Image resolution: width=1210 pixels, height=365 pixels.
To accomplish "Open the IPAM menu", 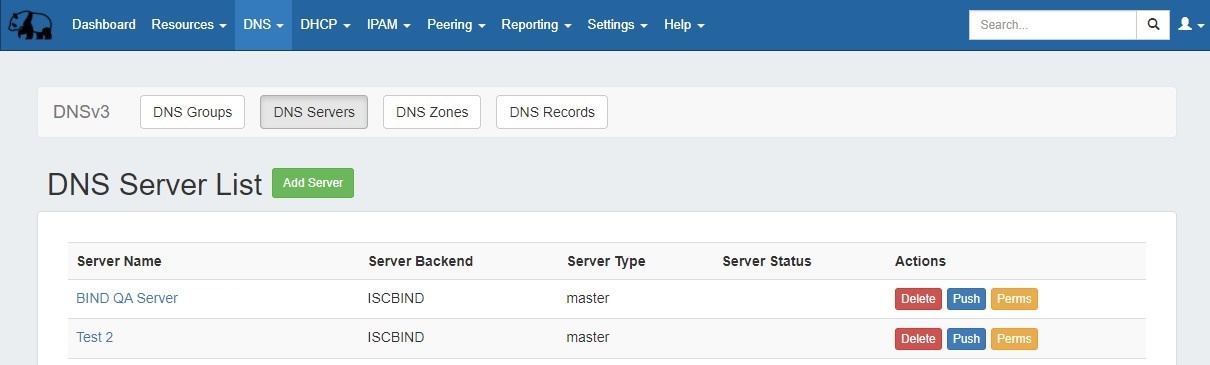I will pyautogui.click(x=389, y=25).
